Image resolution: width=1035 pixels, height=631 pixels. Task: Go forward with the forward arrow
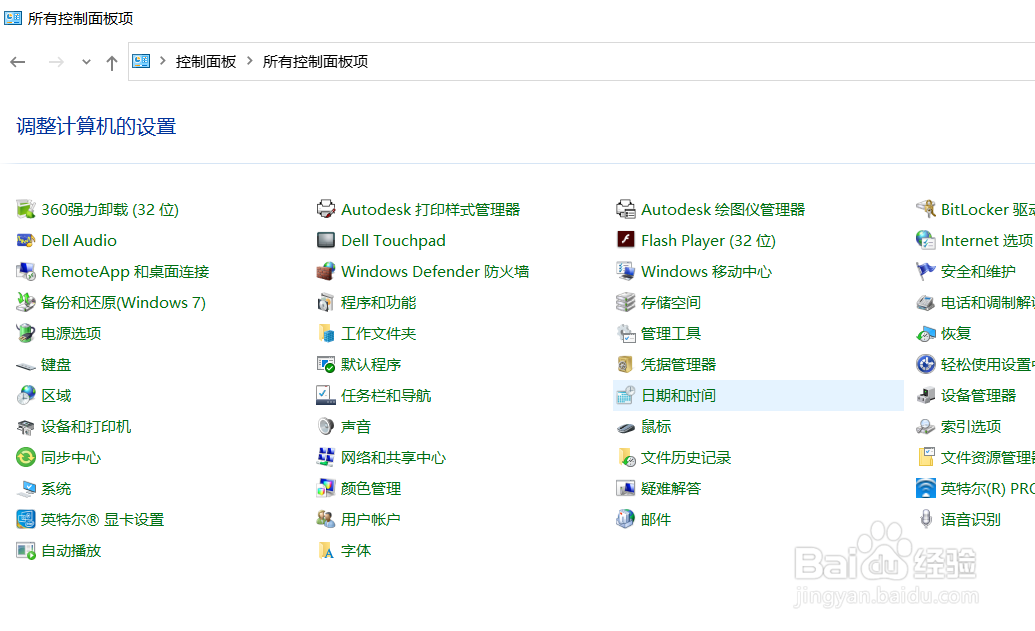[x=56, y=62]
